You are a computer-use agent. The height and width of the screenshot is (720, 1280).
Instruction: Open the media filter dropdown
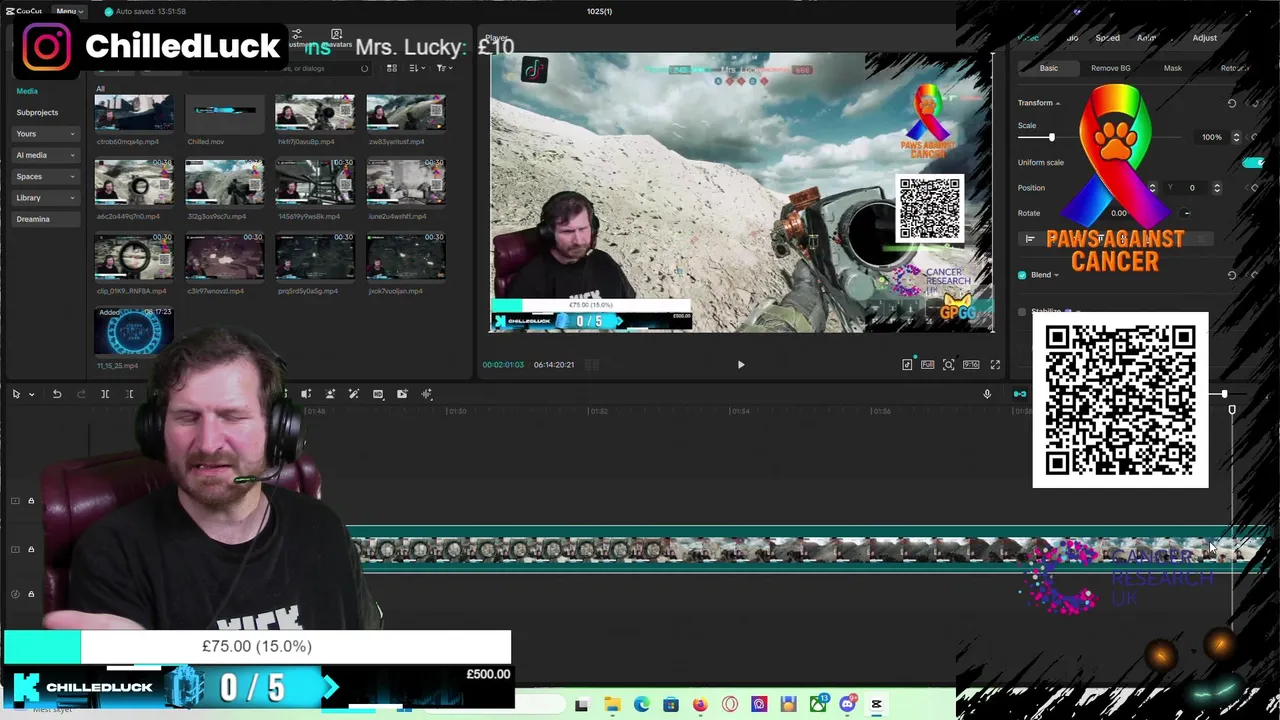coord(442,68)
